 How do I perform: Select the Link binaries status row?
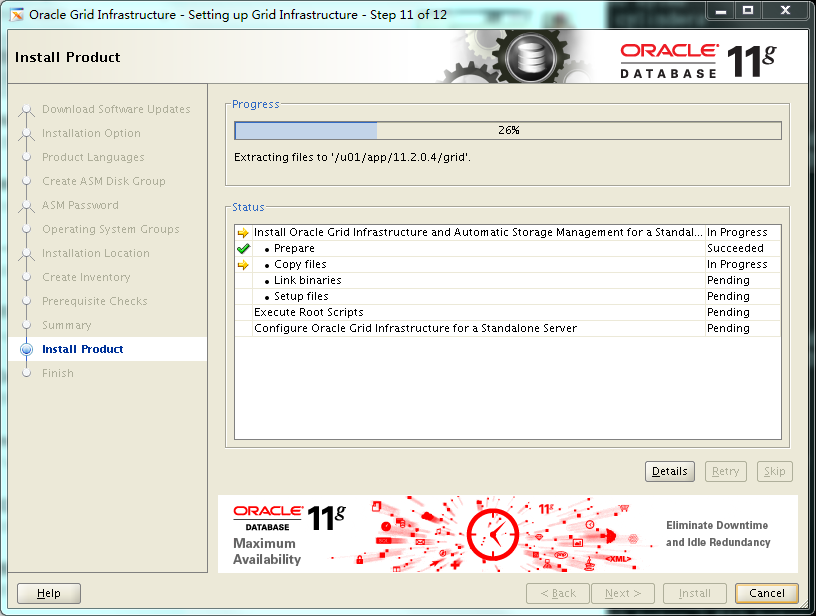click(508, 280)
